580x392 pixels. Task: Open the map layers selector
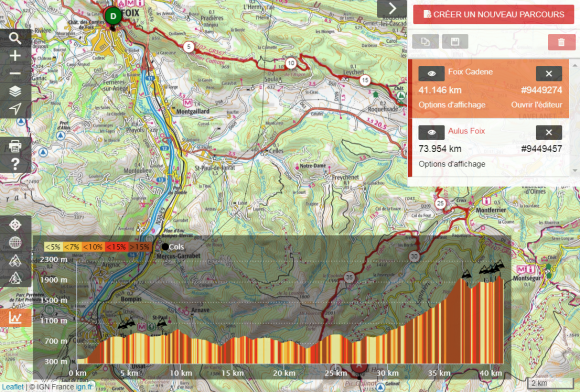pyautogui.click(x=15, y=91)
